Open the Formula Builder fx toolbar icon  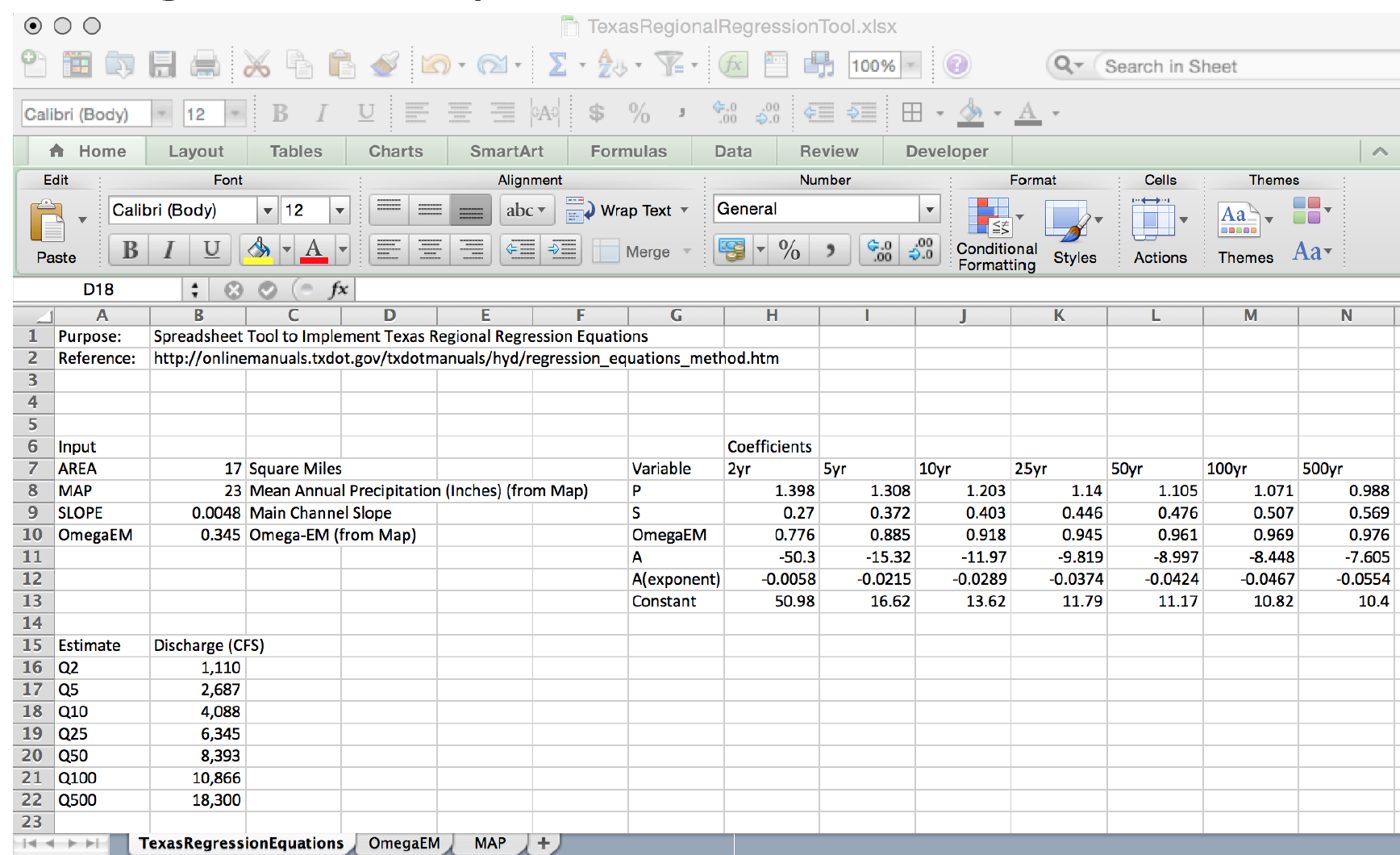(x=733, y=65)
